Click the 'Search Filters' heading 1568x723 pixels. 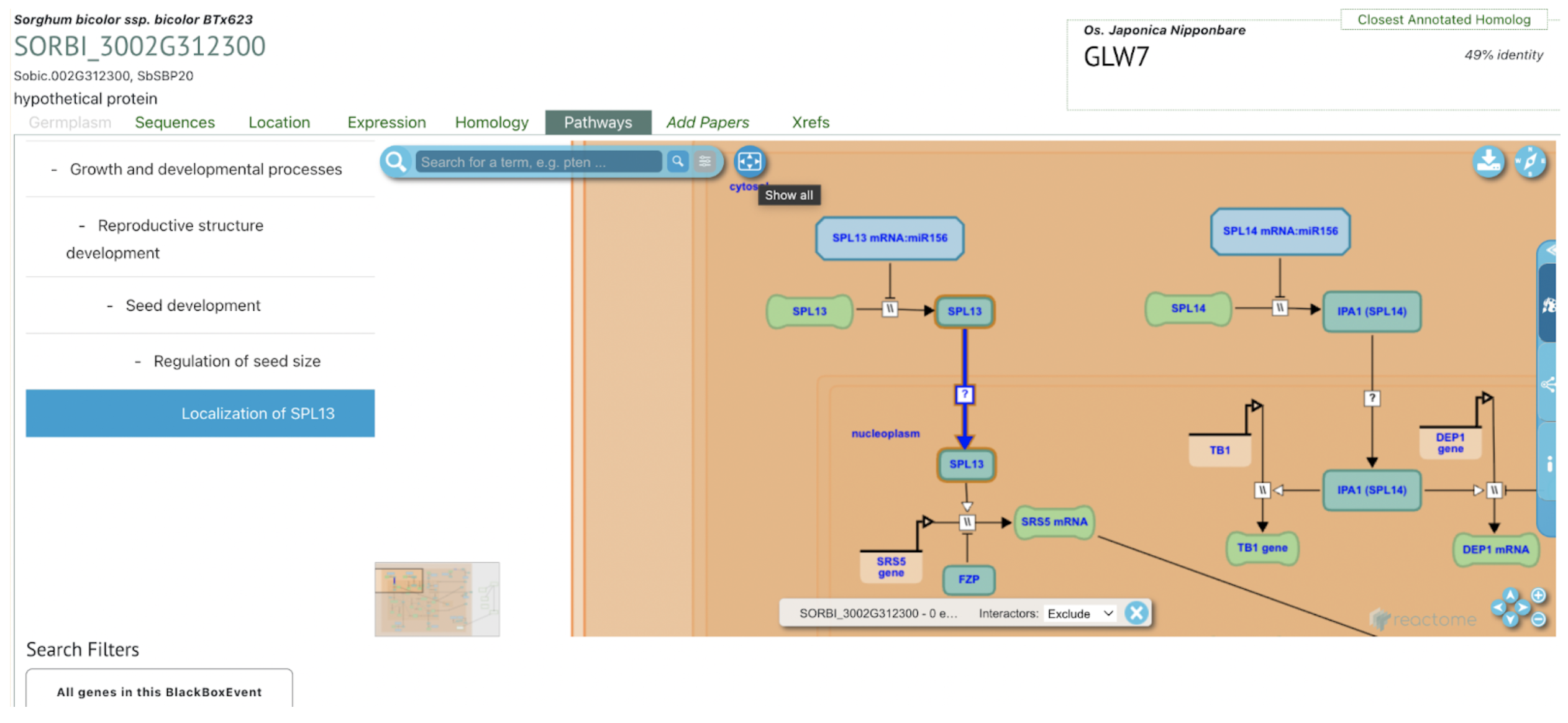click(x=83, y=650)
